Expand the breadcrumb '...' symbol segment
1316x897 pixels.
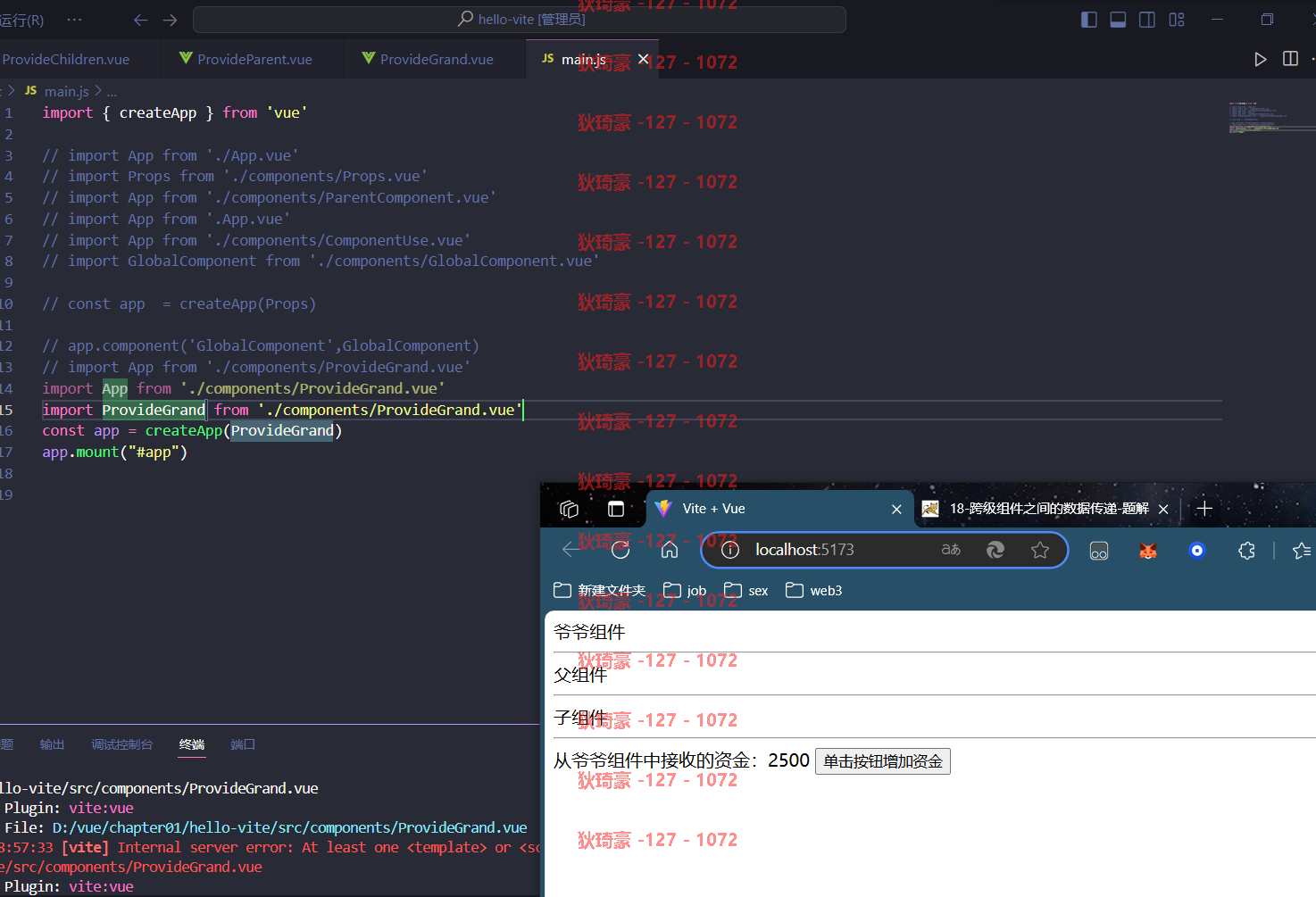[x=112, y=91]
